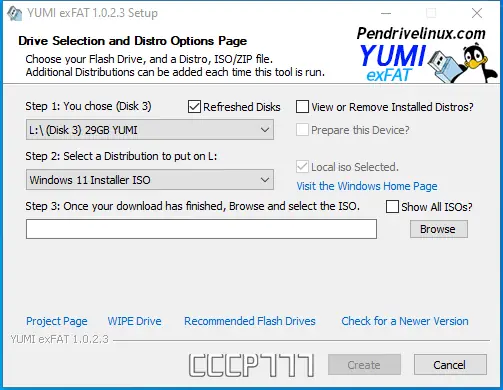Screen dimensions: 503x390
Task: Click the Create button
Action: tap(364, 365)
